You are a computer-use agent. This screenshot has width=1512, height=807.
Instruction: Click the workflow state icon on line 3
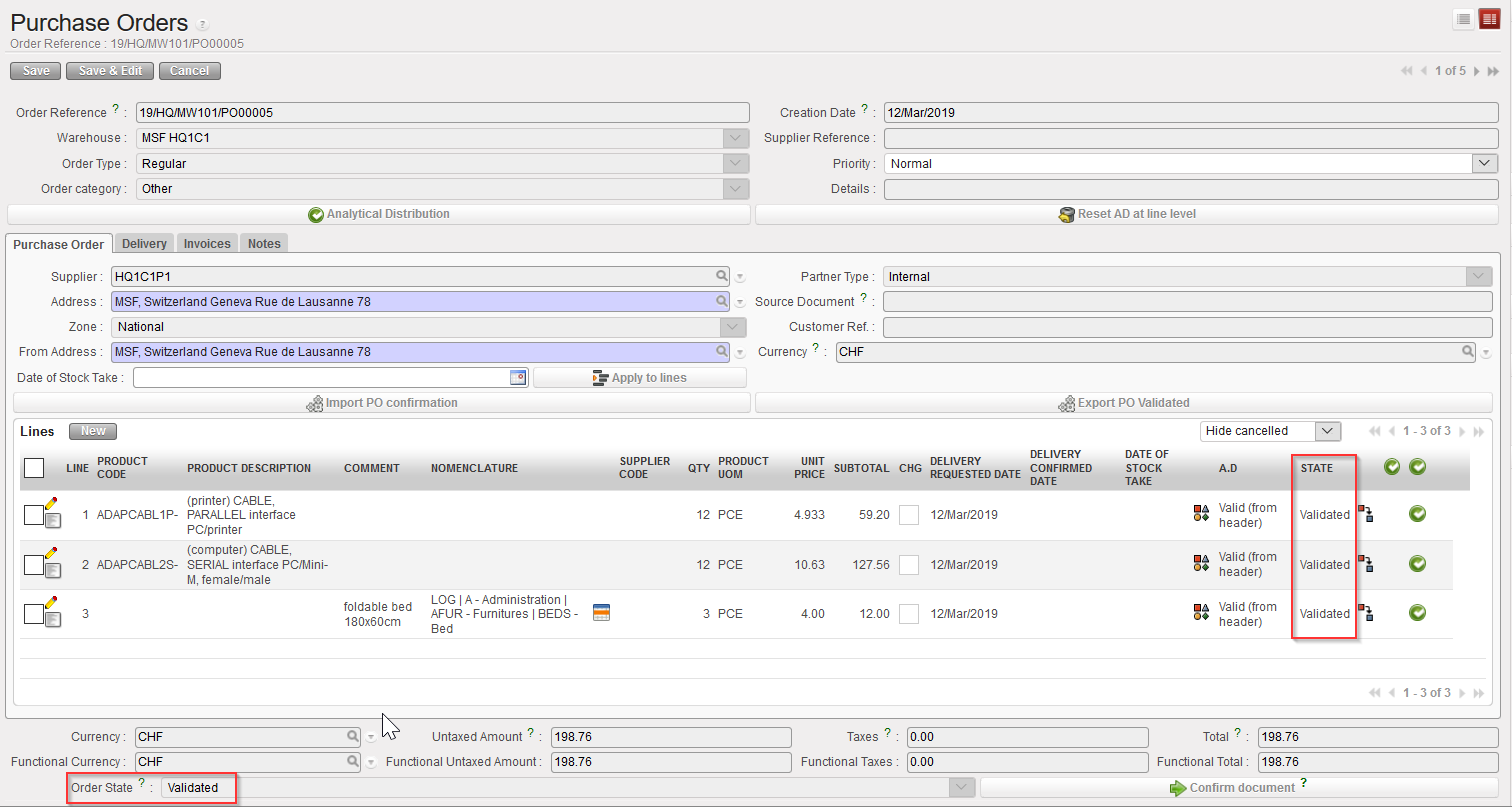click(1365, 613)
